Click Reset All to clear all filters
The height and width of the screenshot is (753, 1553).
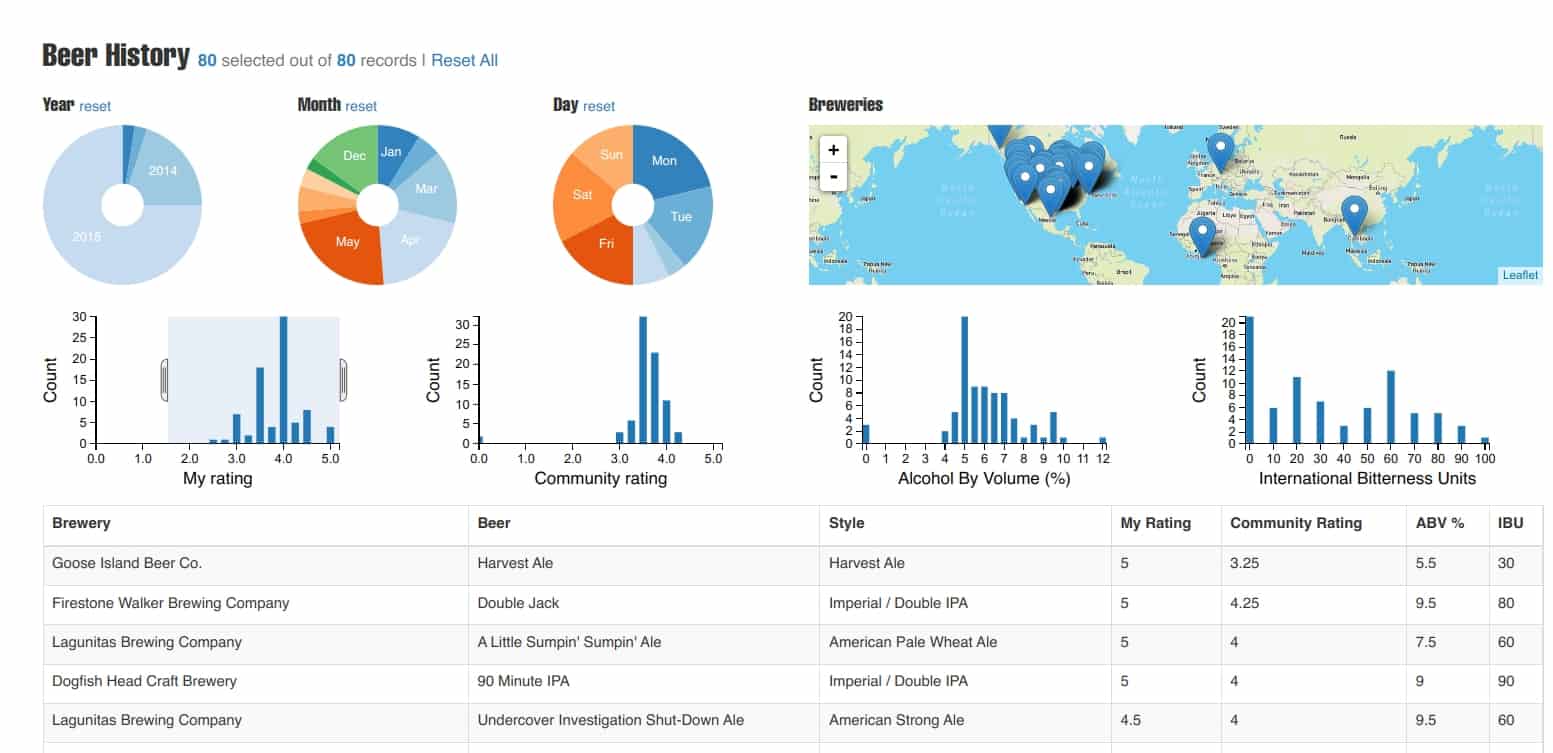[464, 60]
